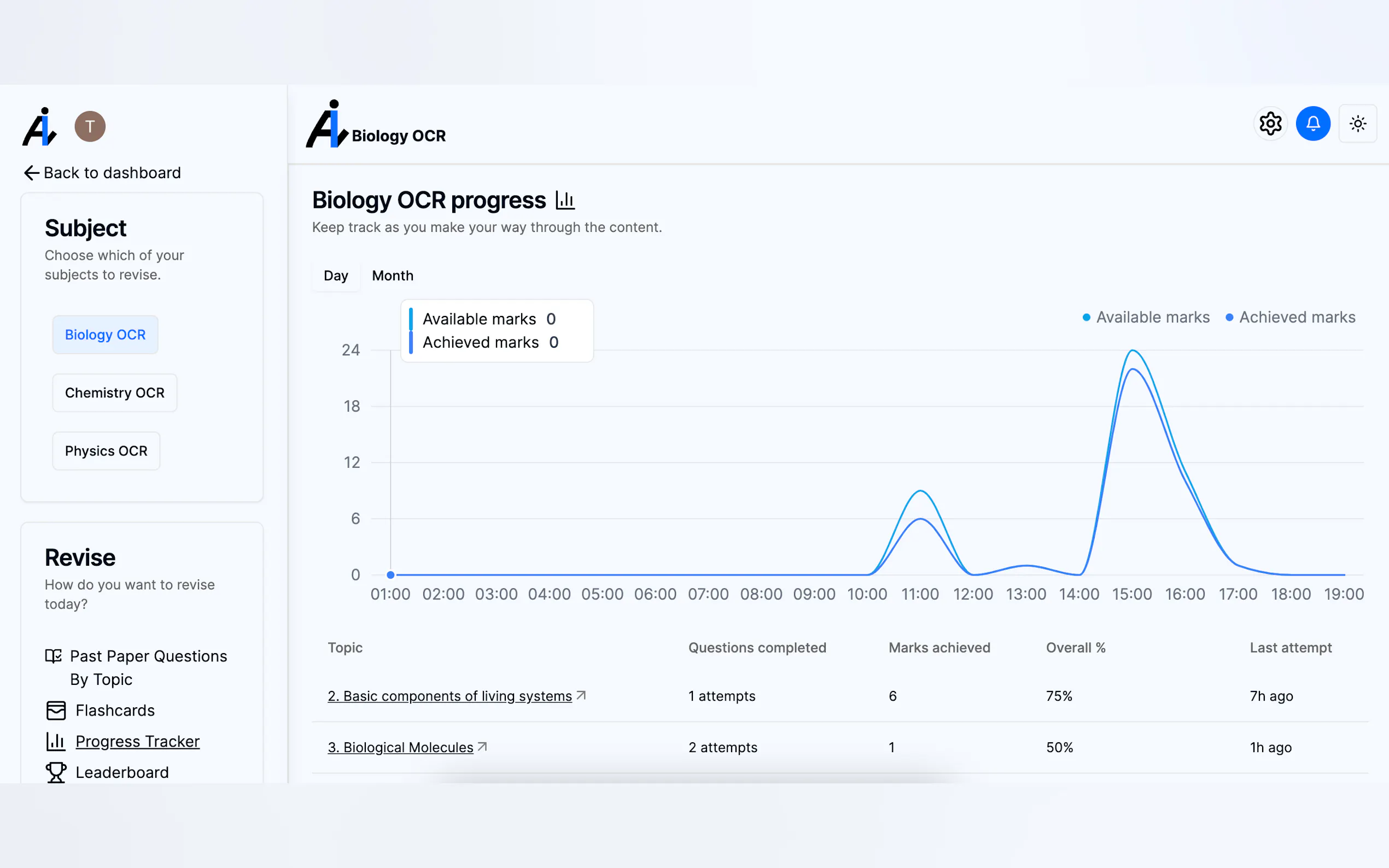Toggle light/dark theme sun icon
This screenshot has width=1389, height=868.
point(1357,124)
